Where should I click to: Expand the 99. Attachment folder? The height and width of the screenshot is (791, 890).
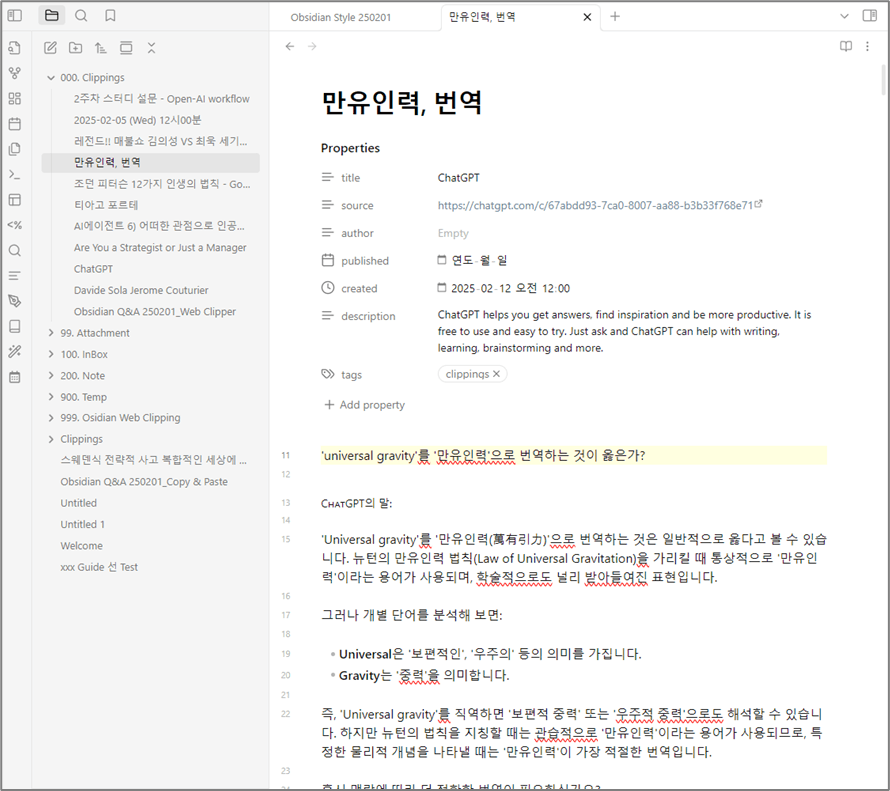pyautogui.click(x=51, y=333)
